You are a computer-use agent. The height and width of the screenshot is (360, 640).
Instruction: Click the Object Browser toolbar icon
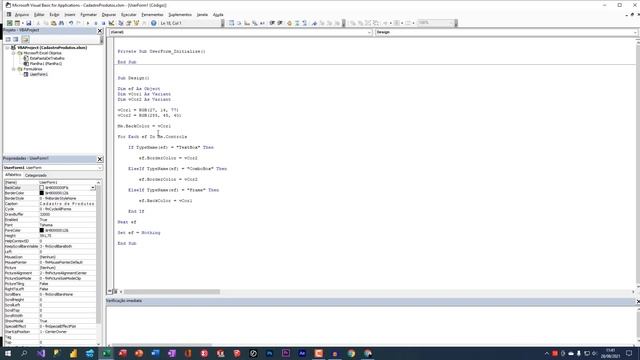pyautogui.click(x=136, y=23)
